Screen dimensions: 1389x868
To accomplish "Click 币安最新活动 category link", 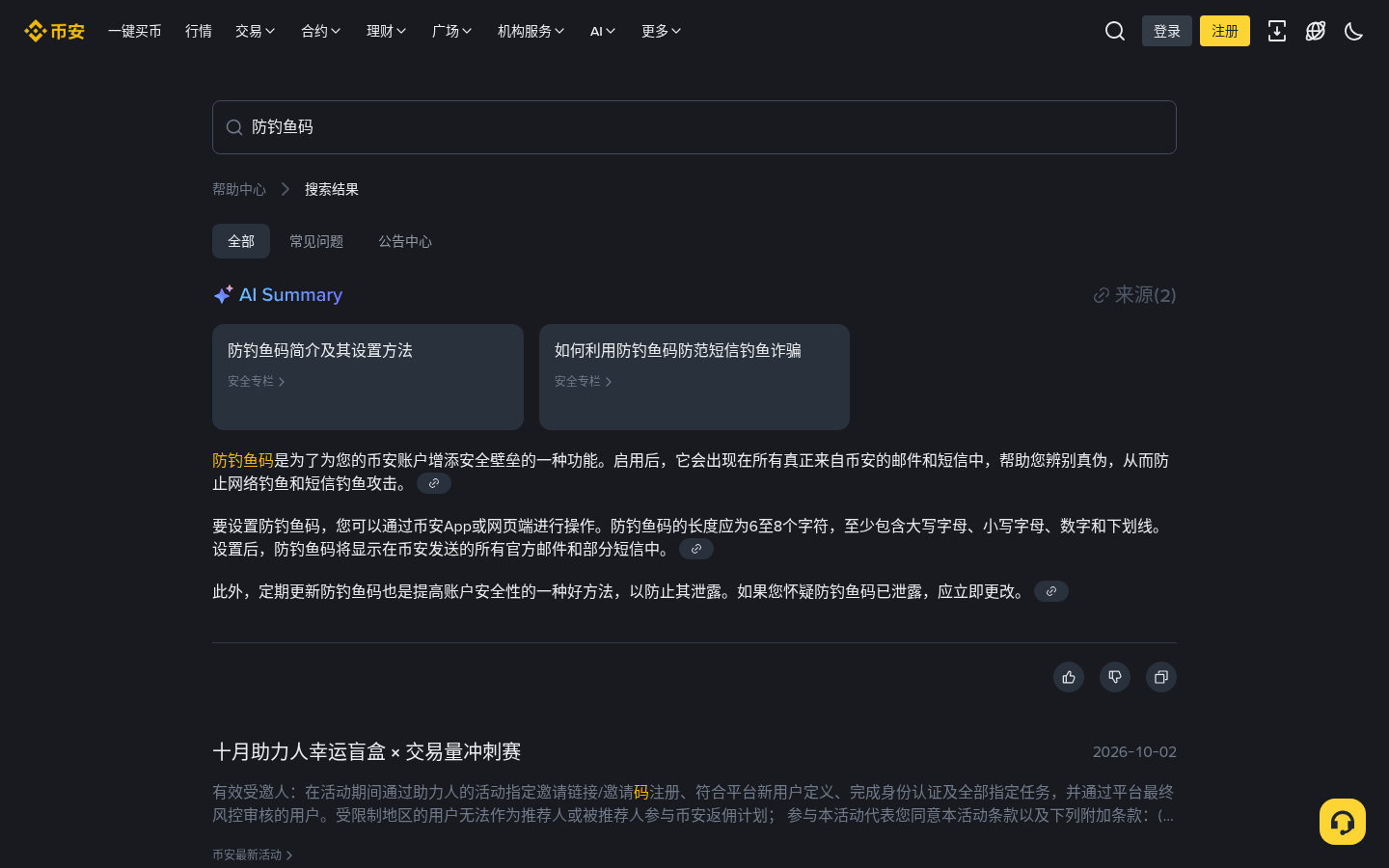I will coord(253,854).
